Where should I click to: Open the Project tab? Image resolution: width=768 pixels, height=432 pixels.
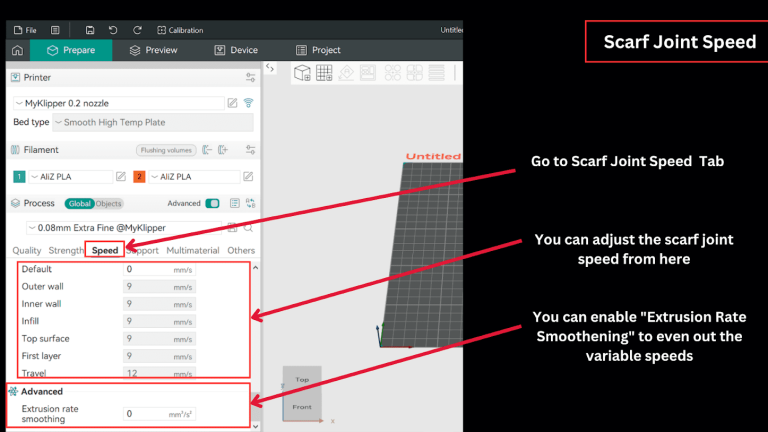(318, 50)
